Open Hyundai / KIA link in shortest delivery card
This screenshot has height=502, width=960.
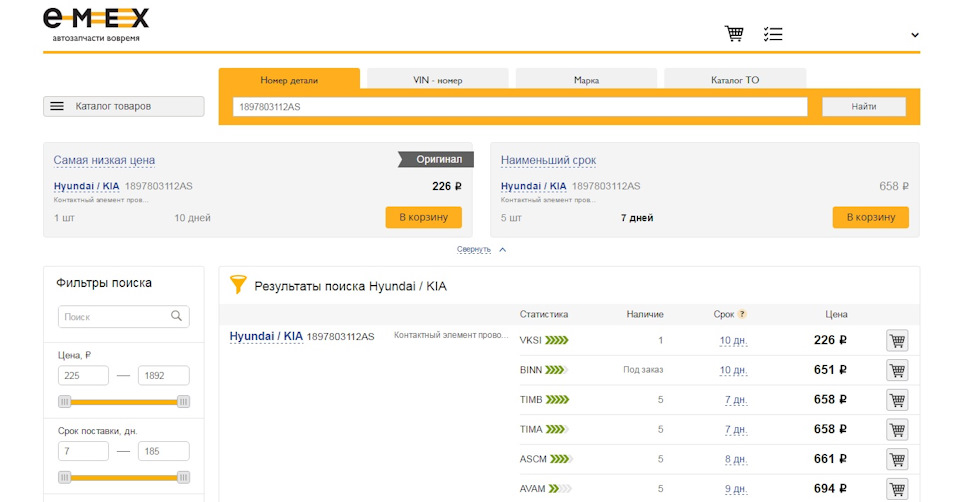(x=533, y=186)
